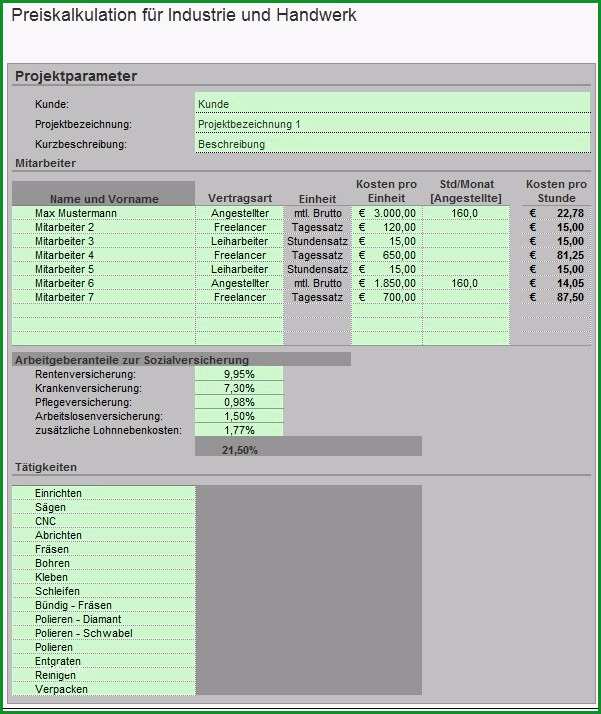Edit zusätzliche Lohnnebenkosten 1,77% field
601x714 pixels.
(239, 430)
